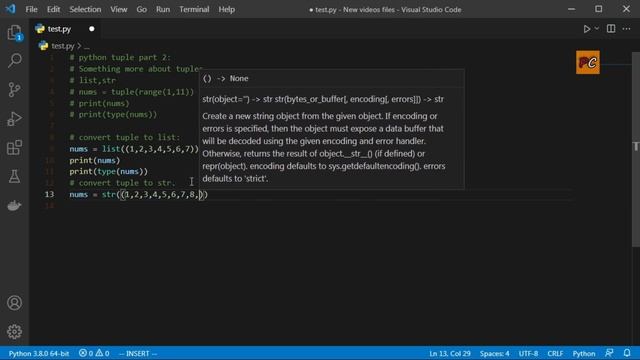The height and width of the screenshot is (360, 640).
Task: Open the Source Control view
Action: click(x=14, y=90)
